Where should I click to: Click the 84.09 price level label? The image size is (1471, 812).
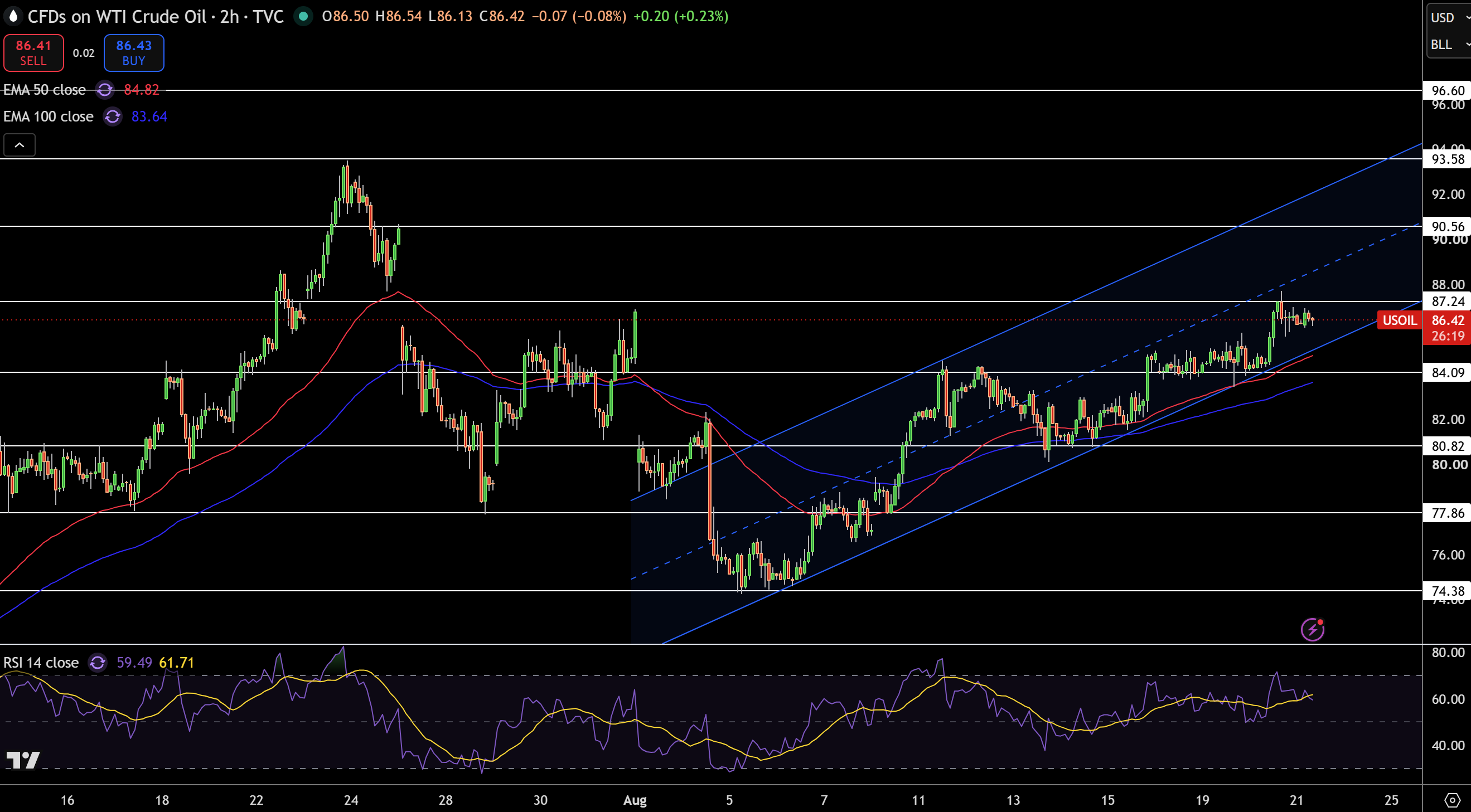pyautogui.click(x=1447, y=373)
